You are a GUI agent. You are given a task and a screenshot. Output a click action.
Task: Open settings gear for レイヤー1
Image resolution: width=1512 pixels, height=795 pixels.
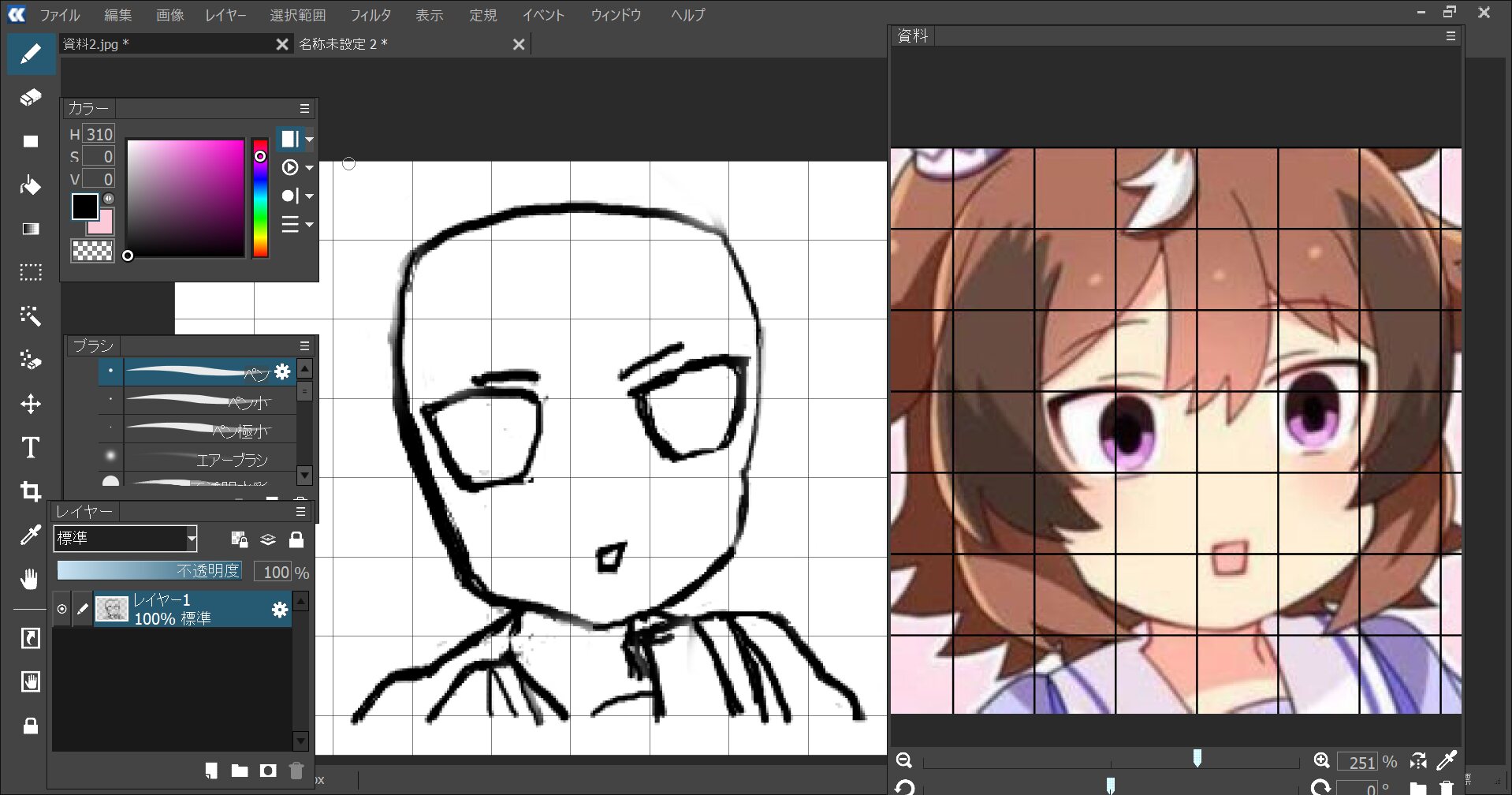pyautogui.click(x=279, y=610)
